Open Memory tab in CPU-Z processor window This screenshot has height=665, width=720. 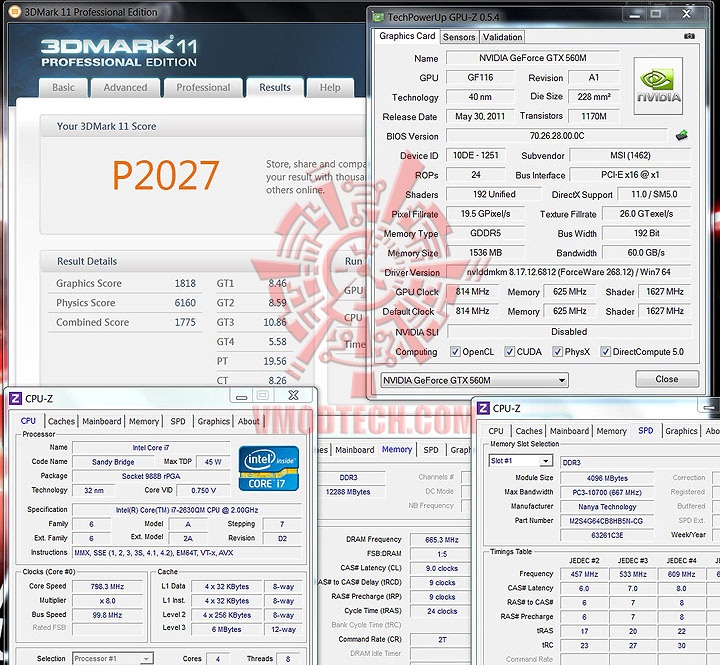point(144,421)
